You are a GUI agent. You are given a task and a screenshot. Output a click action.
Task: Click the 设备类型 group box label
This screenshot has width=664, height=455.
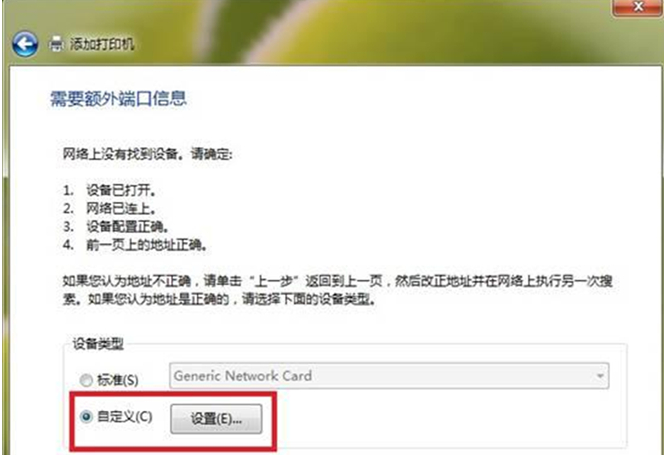click(98, 344)
